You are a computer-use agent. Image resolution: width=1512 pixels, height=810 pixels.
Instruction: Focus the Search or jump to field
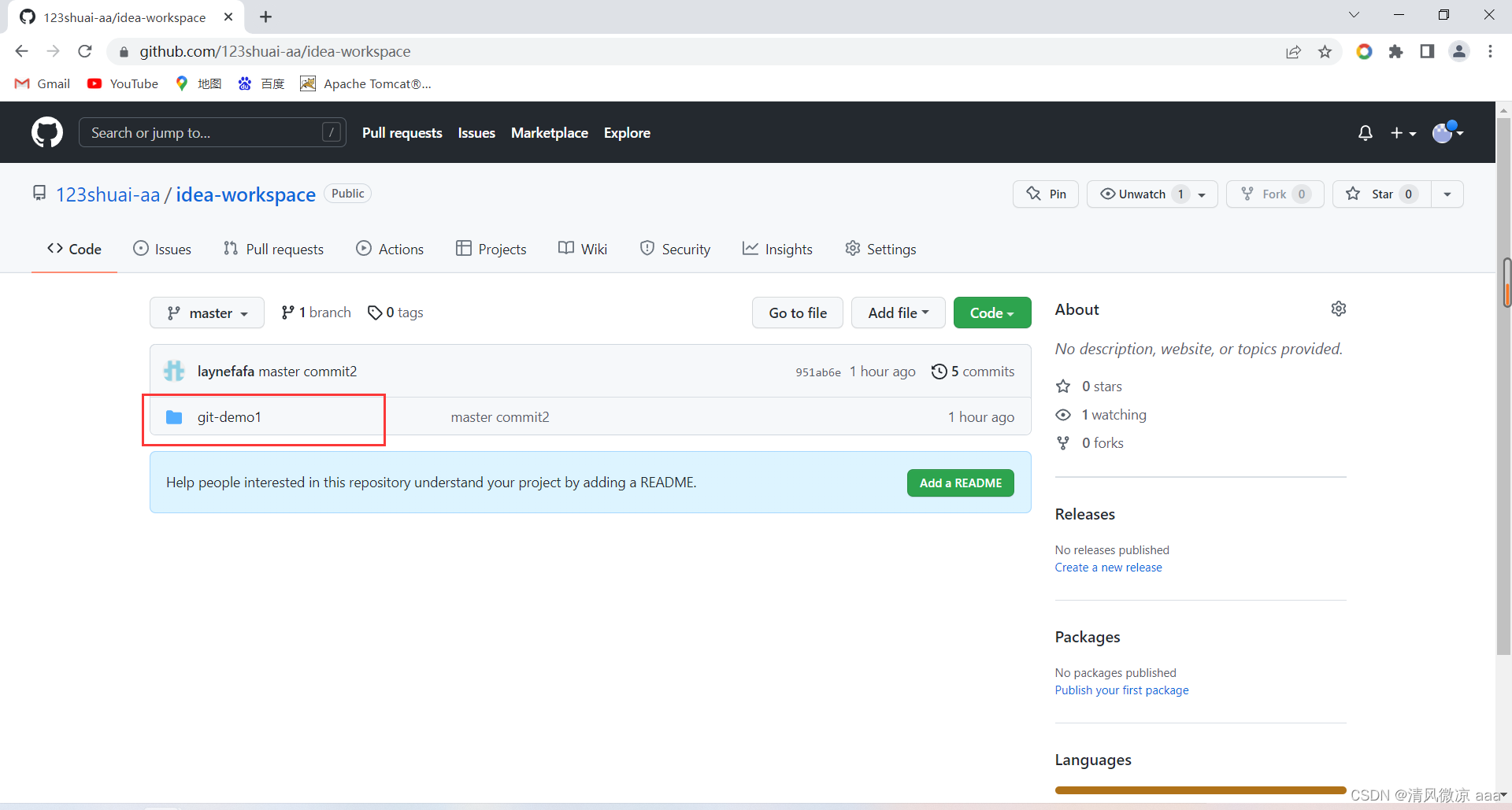[213, 132]
